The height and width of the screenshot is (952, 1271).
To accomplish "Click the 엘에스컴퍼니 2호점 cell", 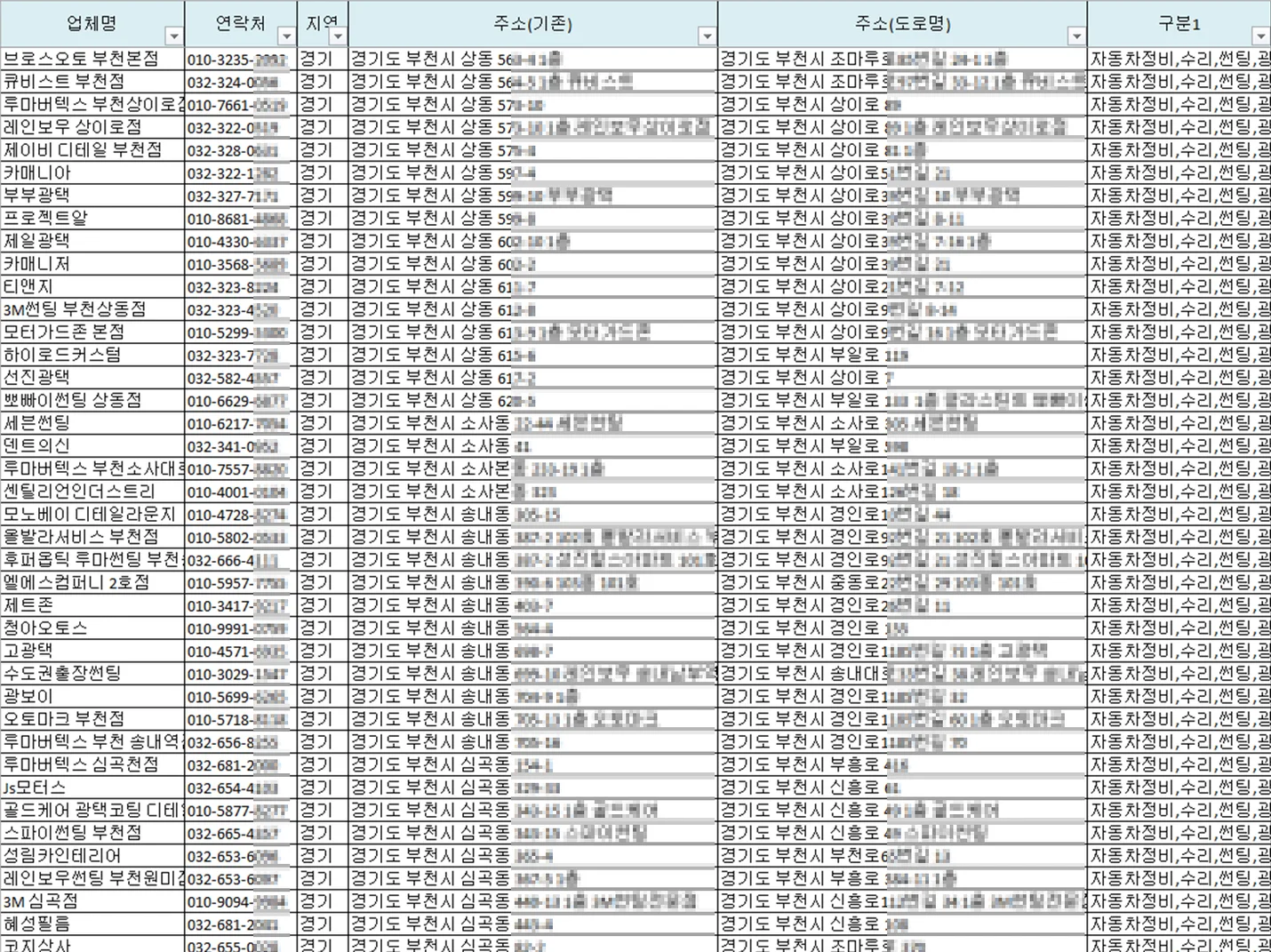I will [92, 582].
